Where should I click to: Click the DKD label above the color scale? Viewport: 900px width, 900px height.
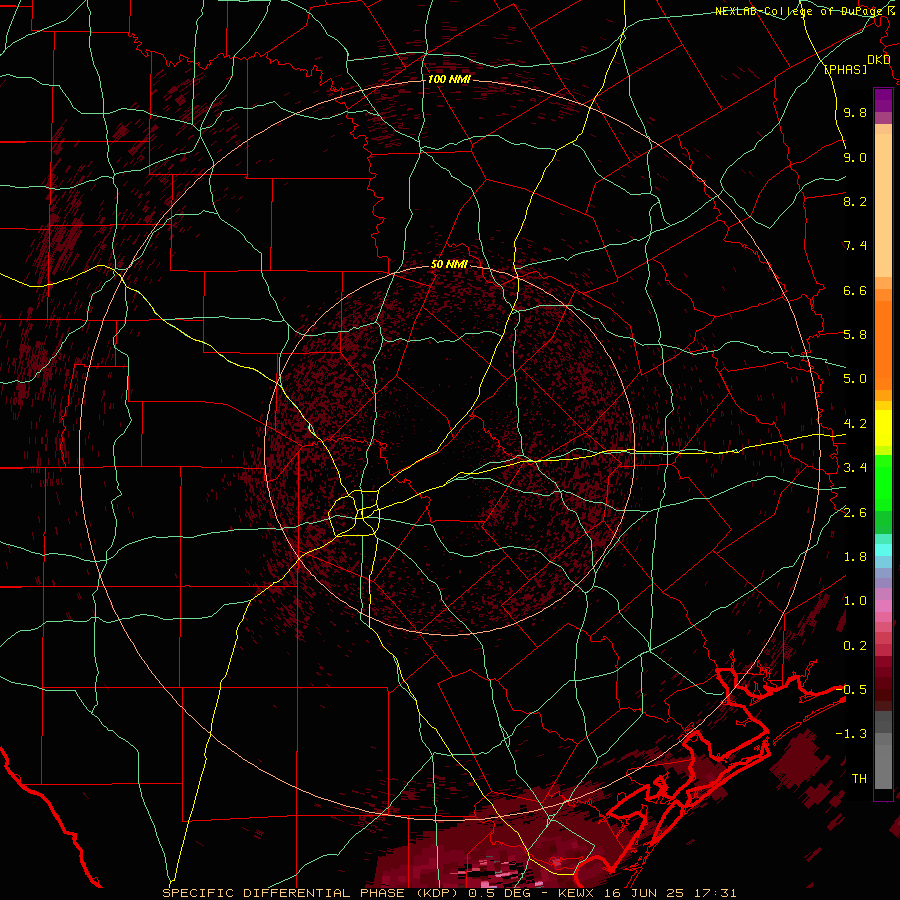click(x=879, y=59)
